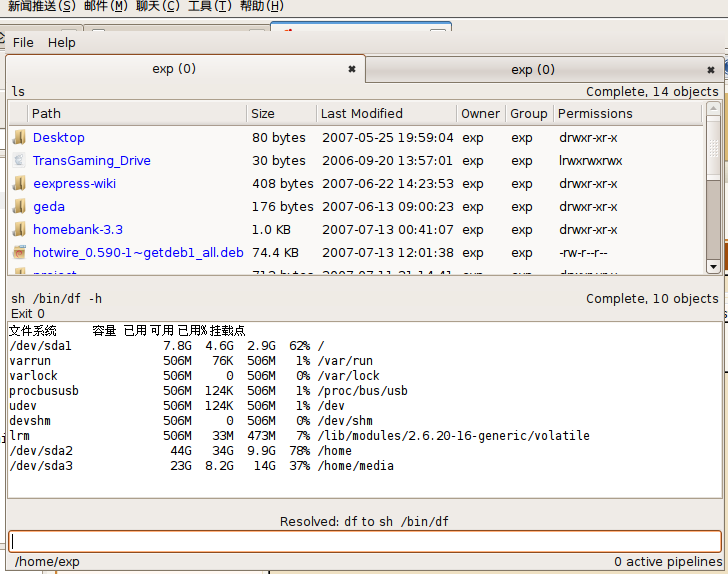Viewport: 728px width, 574px height.
Task: Open the File menu
Action: (x=23, y=43)
